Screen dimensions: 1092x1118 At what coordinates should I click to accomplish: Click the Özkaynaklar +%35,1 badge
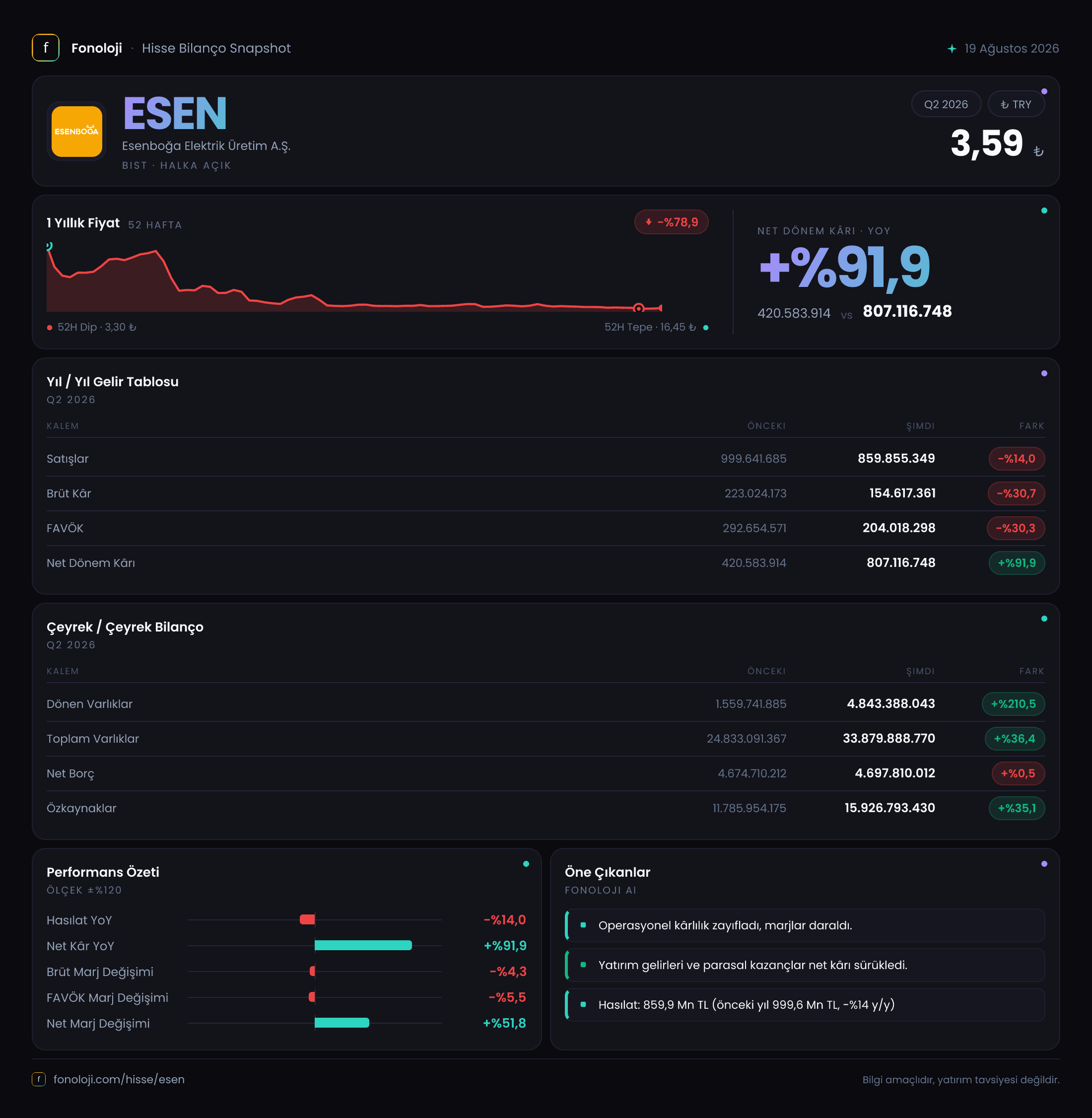[x=1016, y=808]
